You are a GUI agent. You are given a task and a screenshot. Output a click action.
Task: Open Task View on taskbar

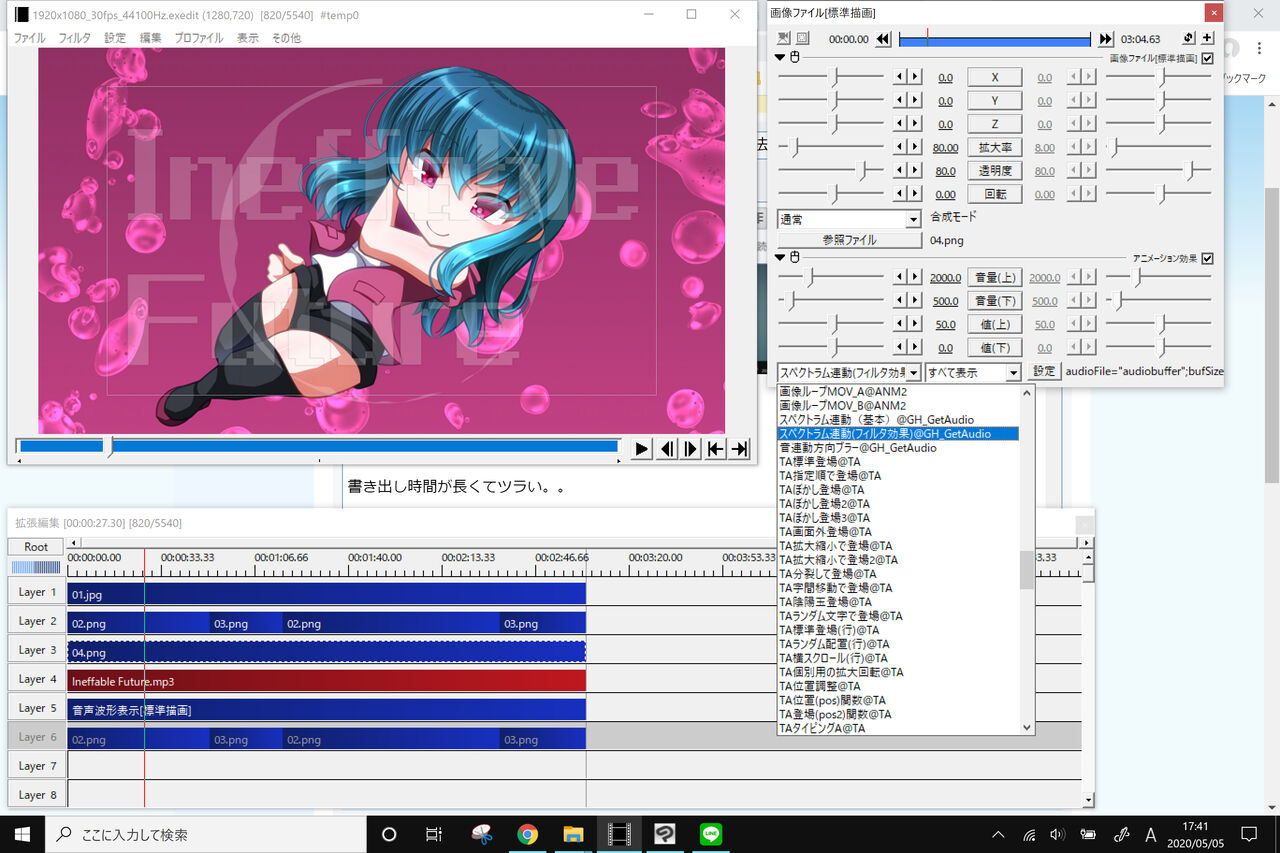pyautogui.click(x=434, y=834)
